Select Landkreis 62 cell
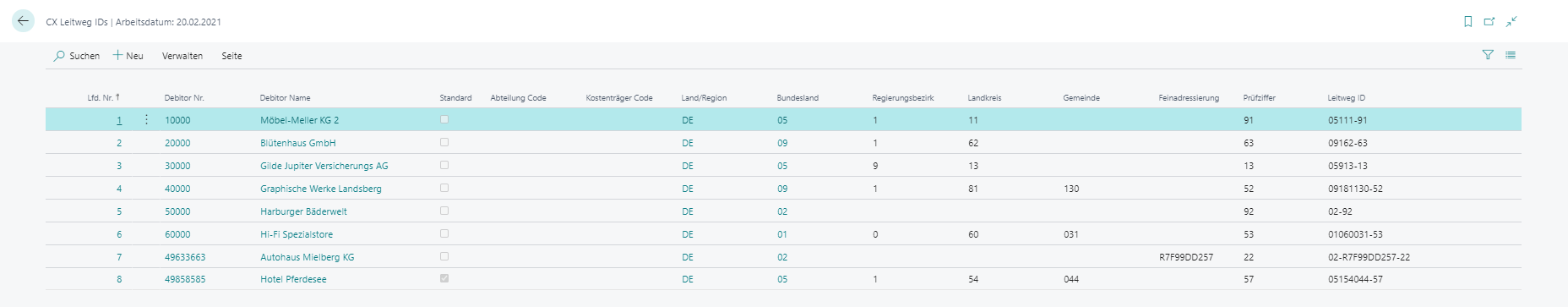 click(x=973, y=143)
